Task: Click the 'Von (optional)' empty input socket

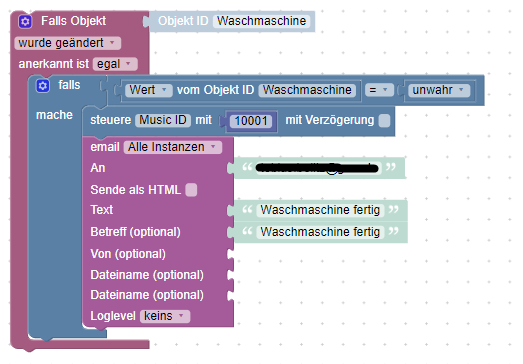Action: (x=230, y=254)
